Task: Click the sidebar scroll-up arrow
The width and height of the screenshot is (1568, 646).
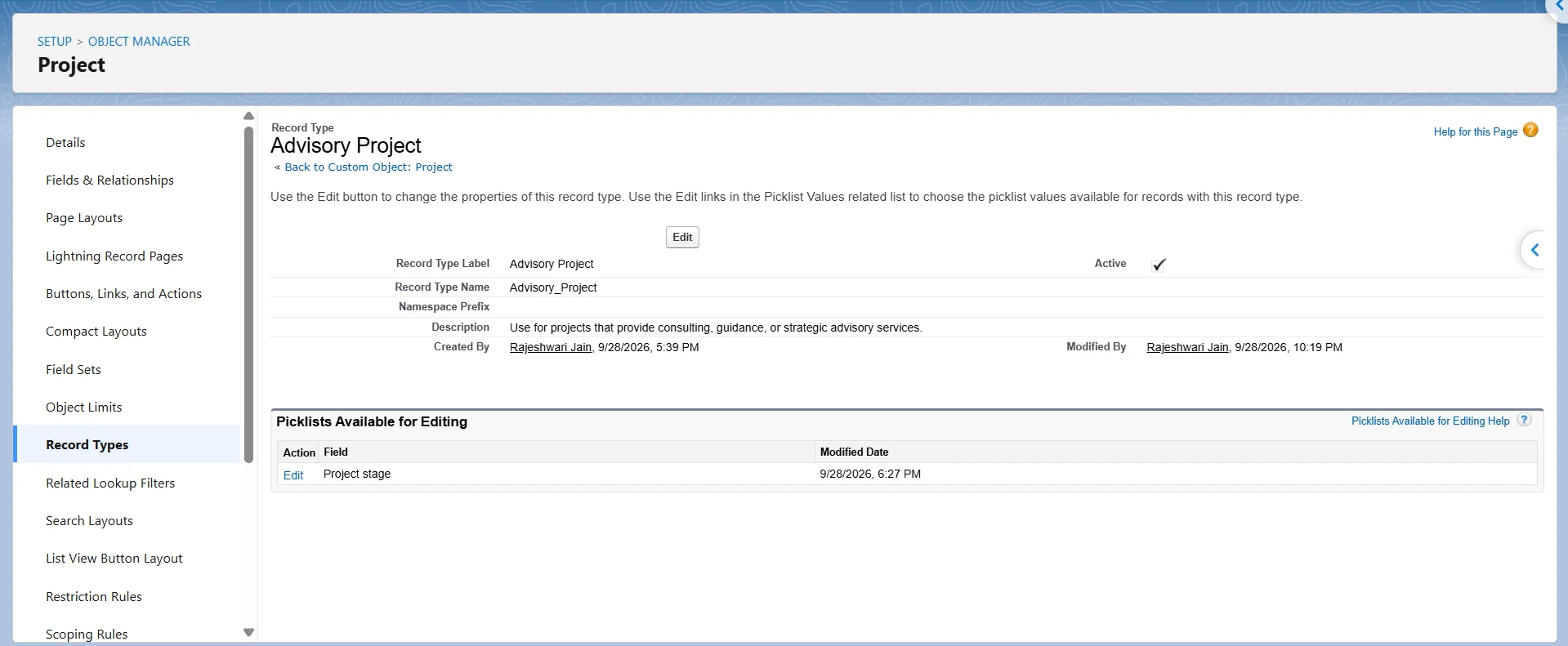Action: [248, 116]
